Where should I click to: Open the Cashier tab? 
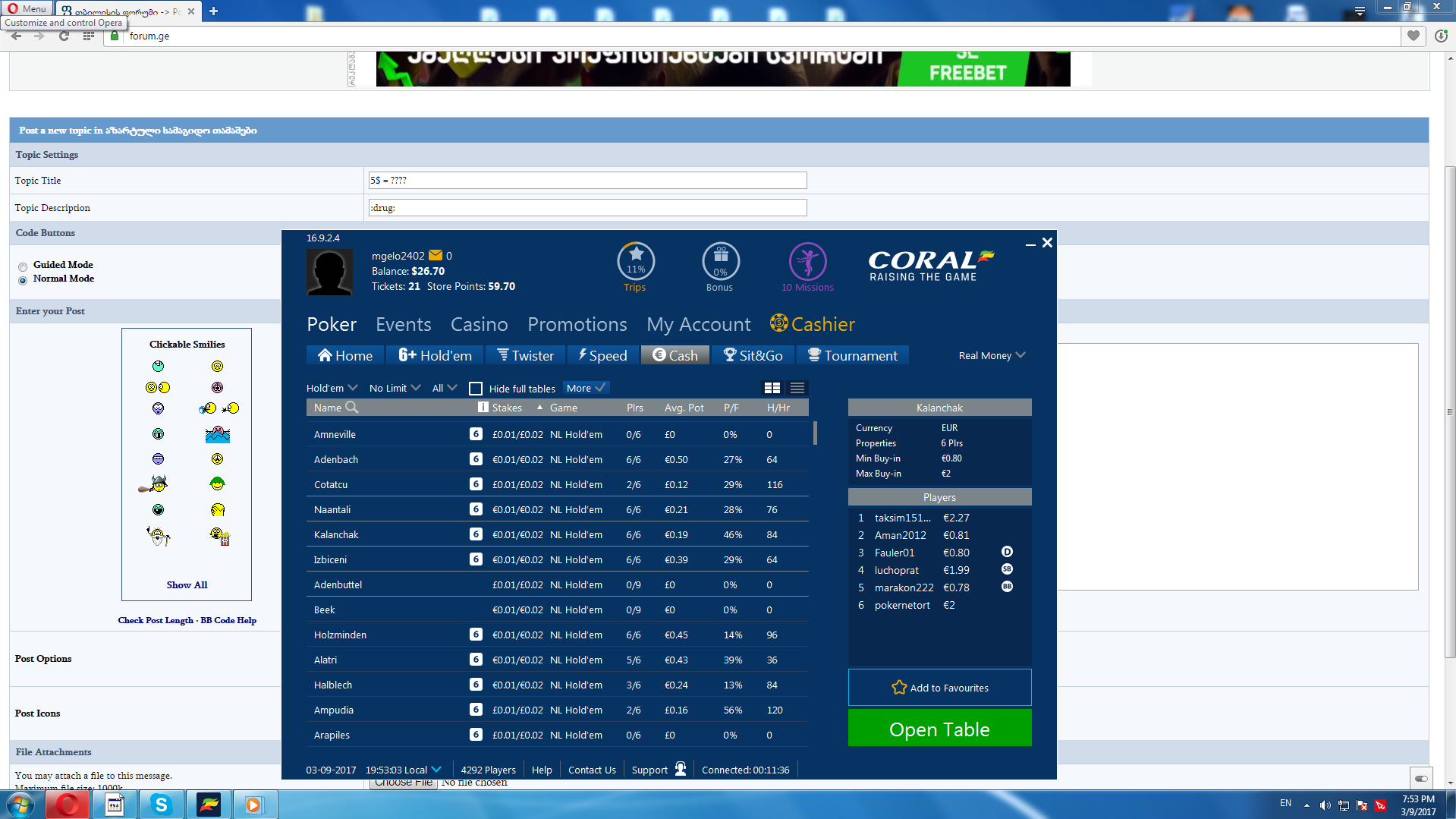click(813, 324)
